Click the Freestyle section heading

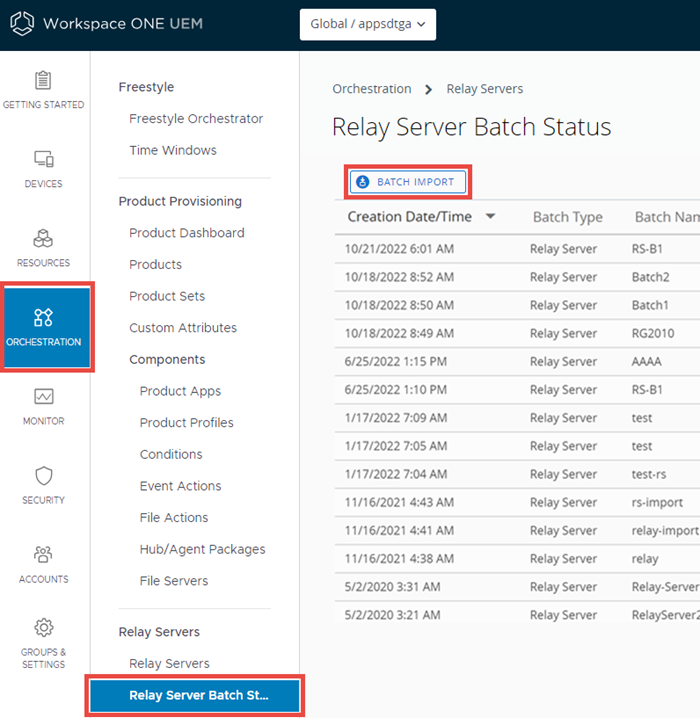(147, 87)
